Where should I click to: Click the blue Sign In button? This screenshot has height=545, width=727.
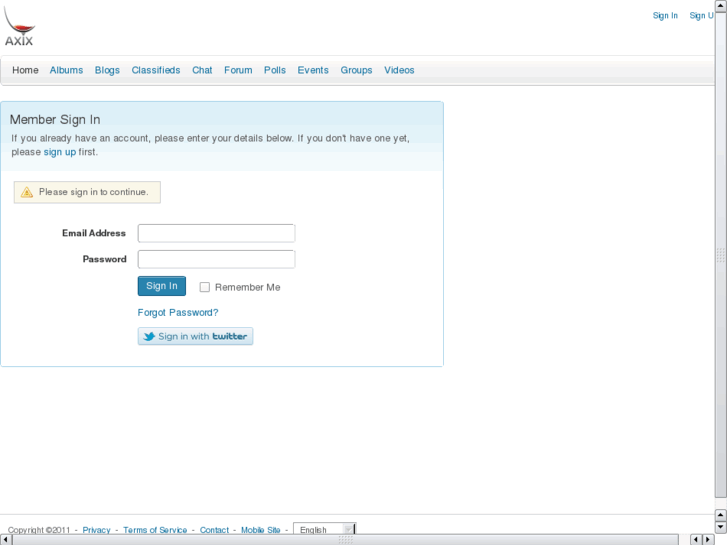(162, 286)
